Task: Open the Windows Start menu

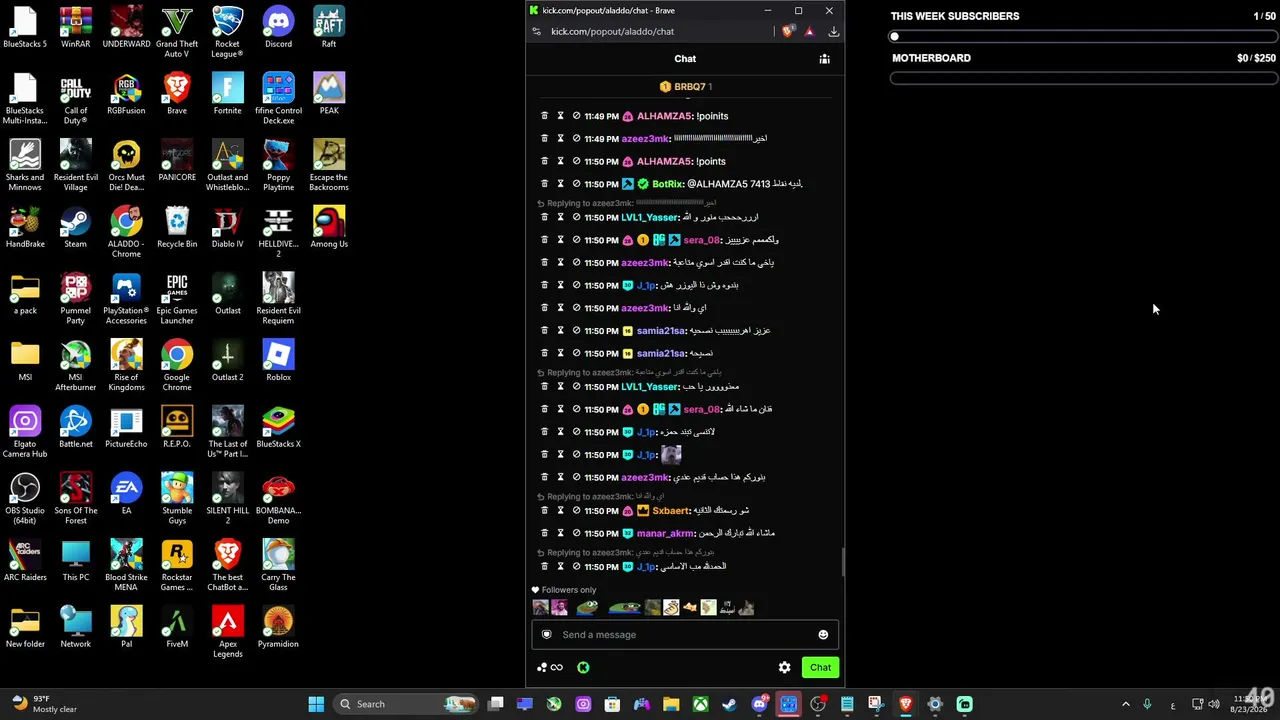Action: click(316, 704)
